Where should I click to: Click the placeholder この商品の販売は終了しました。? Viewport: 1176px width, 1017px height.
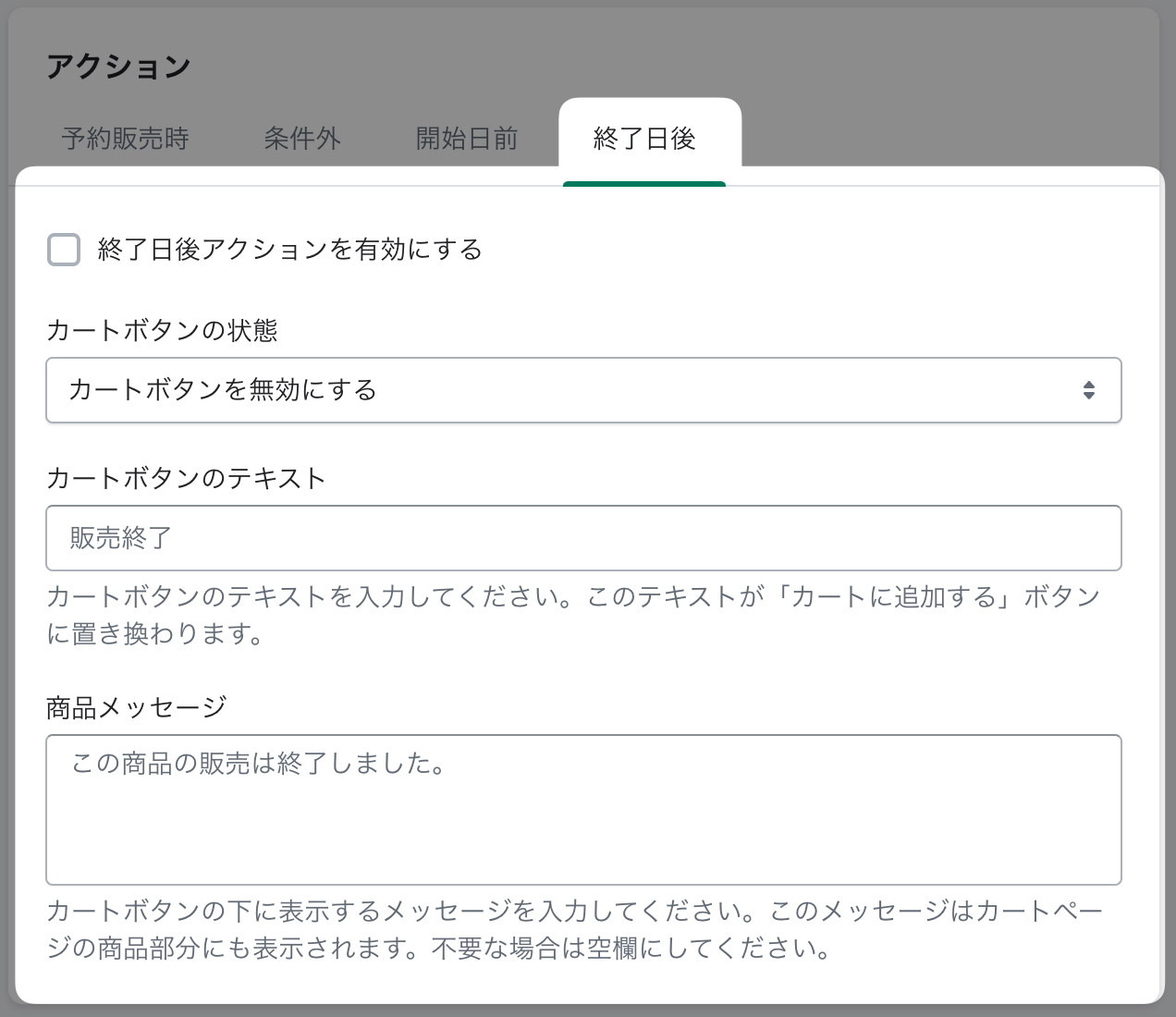coord(259,764)
